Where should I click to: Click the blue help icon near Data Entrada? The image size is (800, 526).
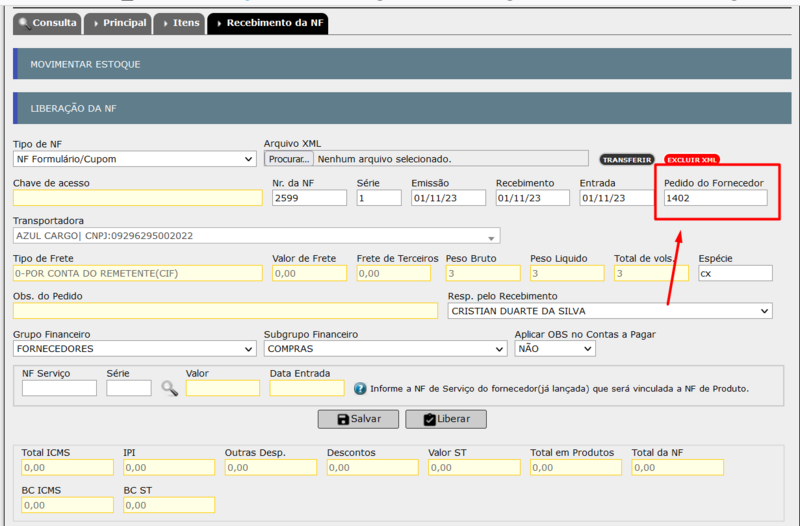point(360,389)
